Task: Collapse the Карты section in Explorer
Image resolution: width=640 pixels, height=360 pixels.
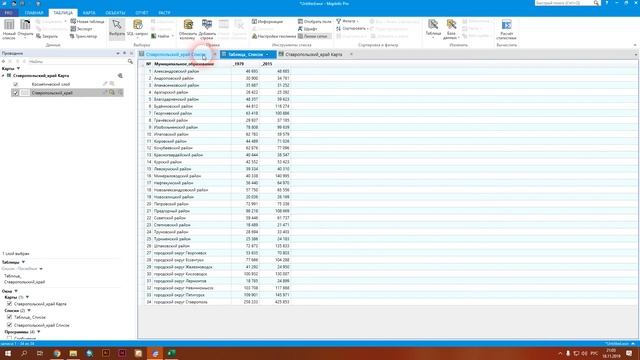Action: tap(18, 69)
